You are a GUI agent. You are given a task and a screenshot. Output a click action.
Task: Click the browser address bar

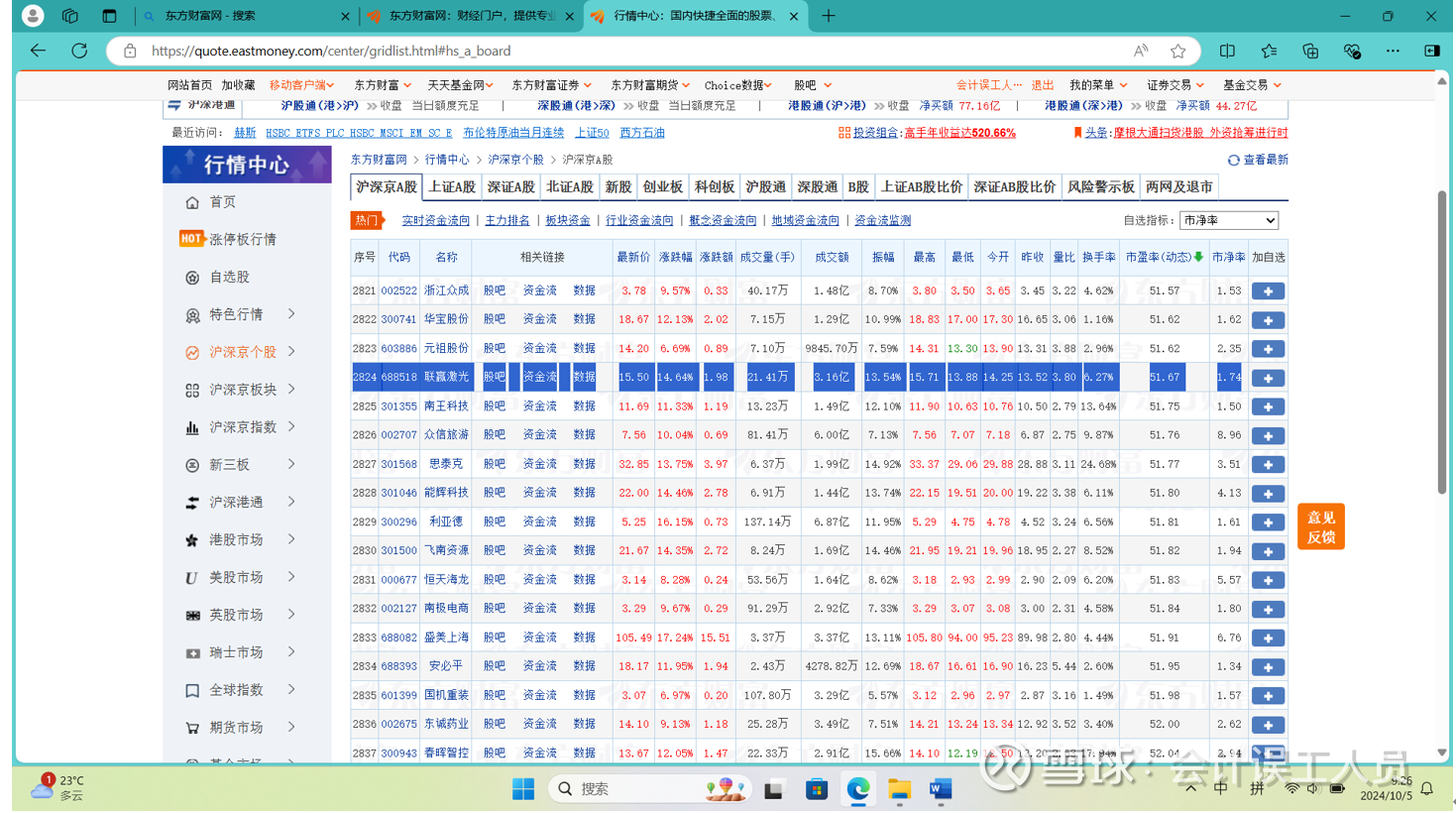coord(634,51)
